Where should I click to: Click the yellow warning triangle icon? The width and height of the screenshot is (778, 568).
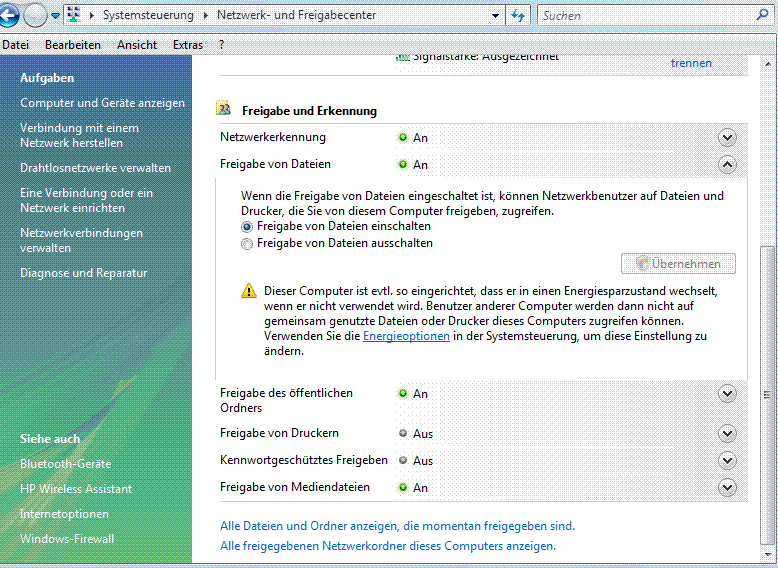(x=249, y=291)
